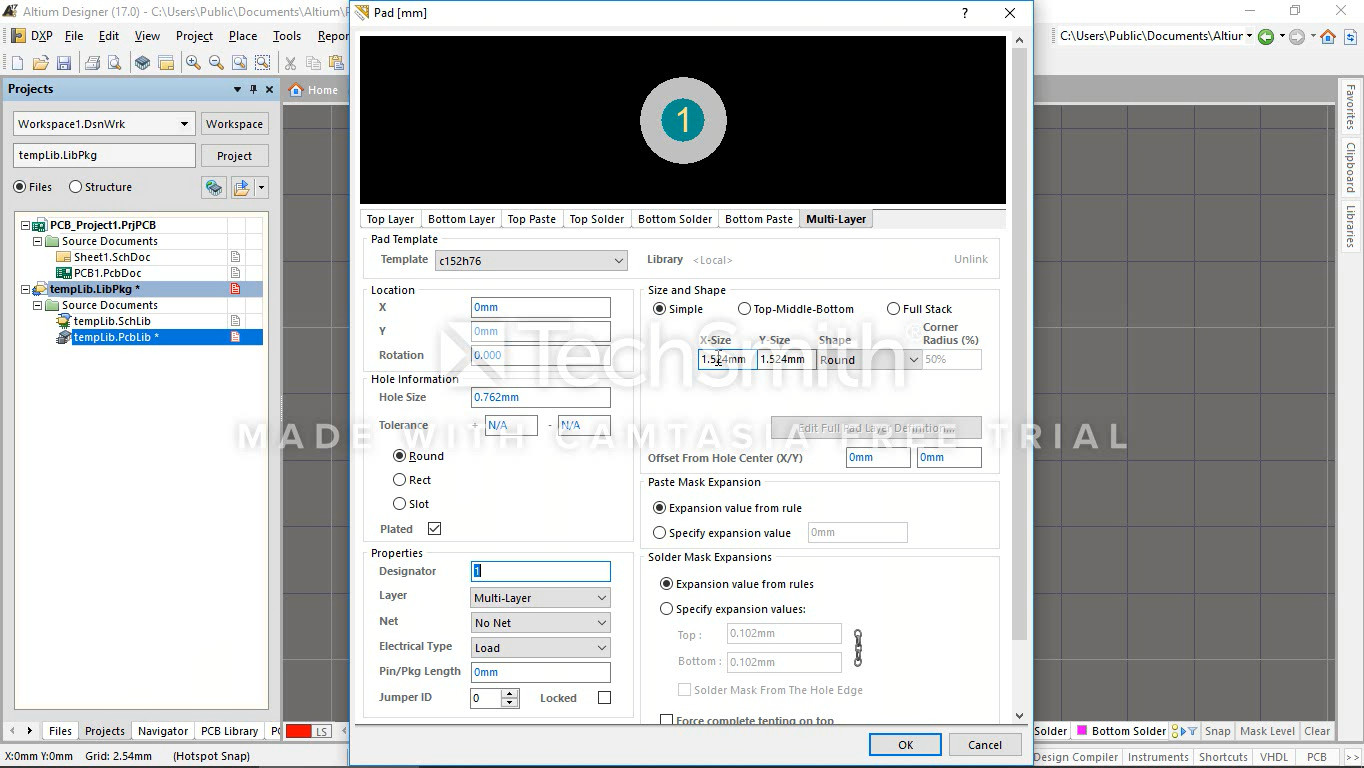This screenshot has height=768, width=1364.
Task: Click the Home page icon in navigation bar
Action: click(1328, 36)
